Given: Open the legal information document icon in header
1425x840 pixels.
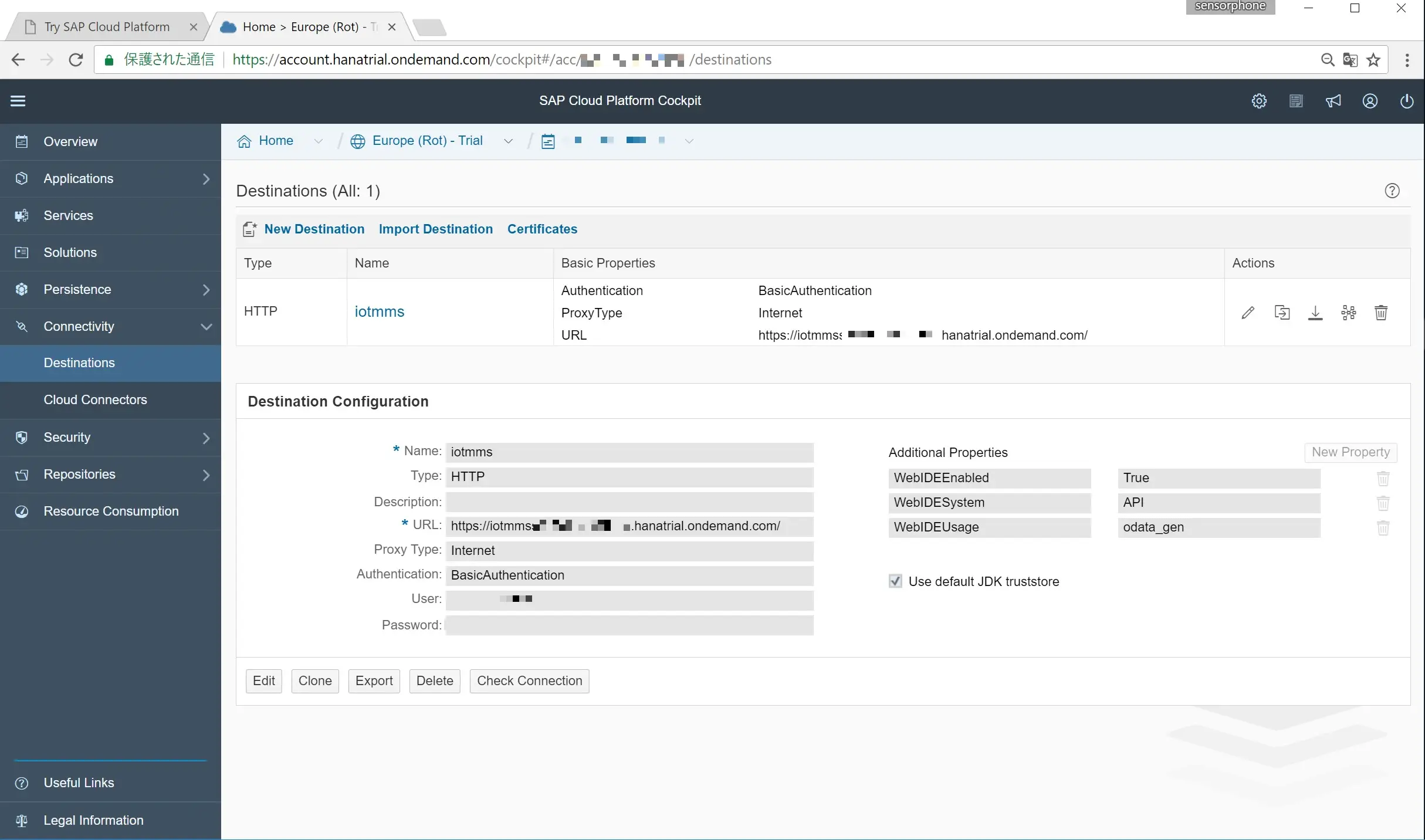Looking at the screenshot, I should tap(1296, 101).
